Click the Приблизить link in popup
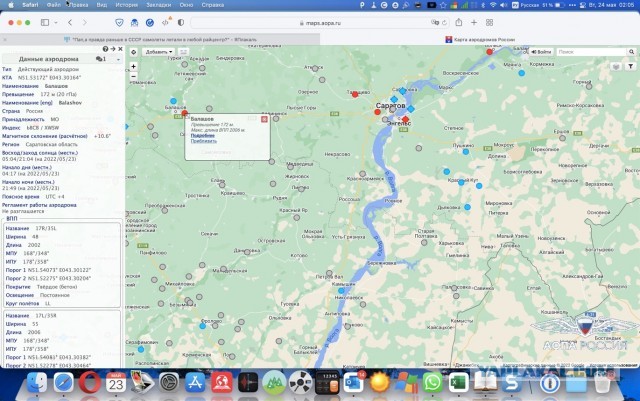640x401 pixels. pos(204,141)
